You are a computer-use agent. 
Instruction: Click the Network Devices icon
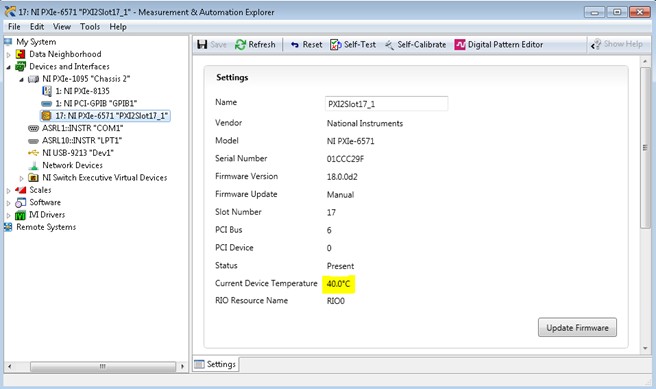click(34, 165)
